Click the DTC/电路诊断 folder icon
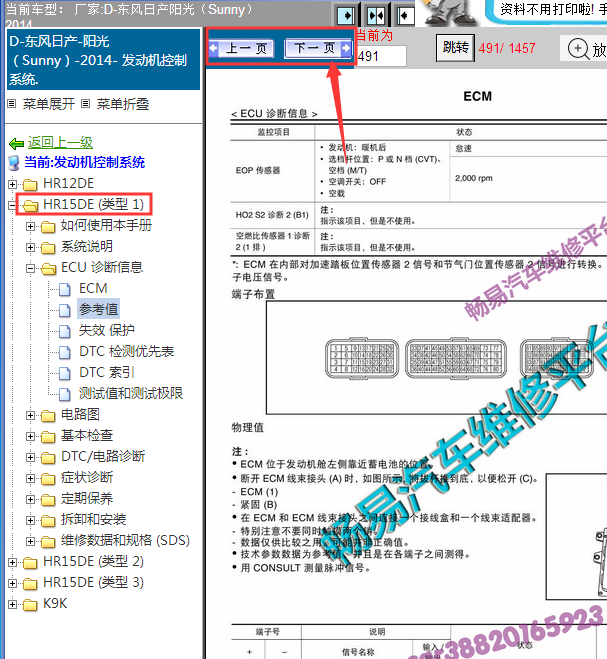This screenshot has width=607, height=659. point(48,458)
